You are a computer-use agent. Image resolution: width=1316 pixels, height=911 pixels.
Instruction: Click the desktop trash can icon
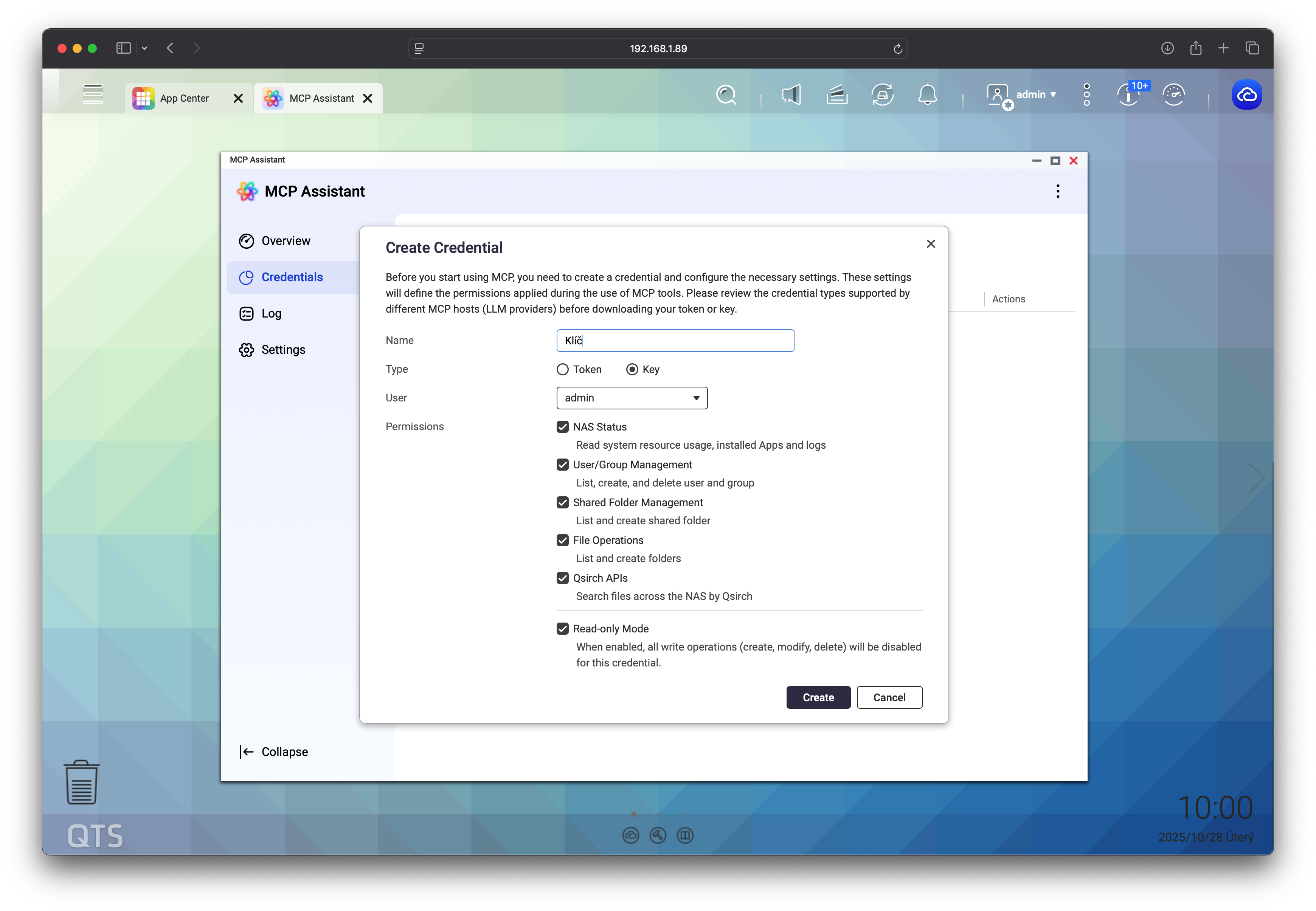pyautogui.click(x=82, y=782)
